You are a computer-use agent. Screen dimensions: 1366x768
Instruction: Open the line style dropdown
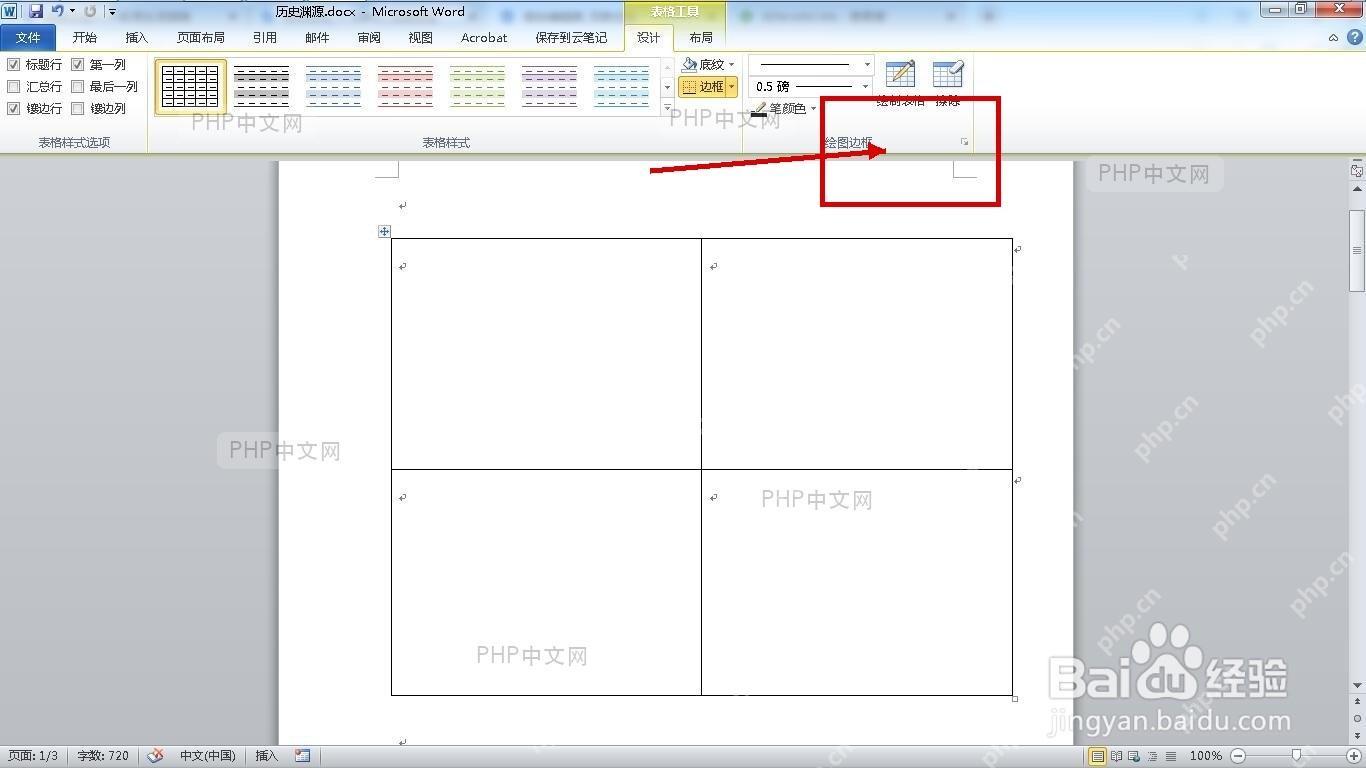coord(867,65)
